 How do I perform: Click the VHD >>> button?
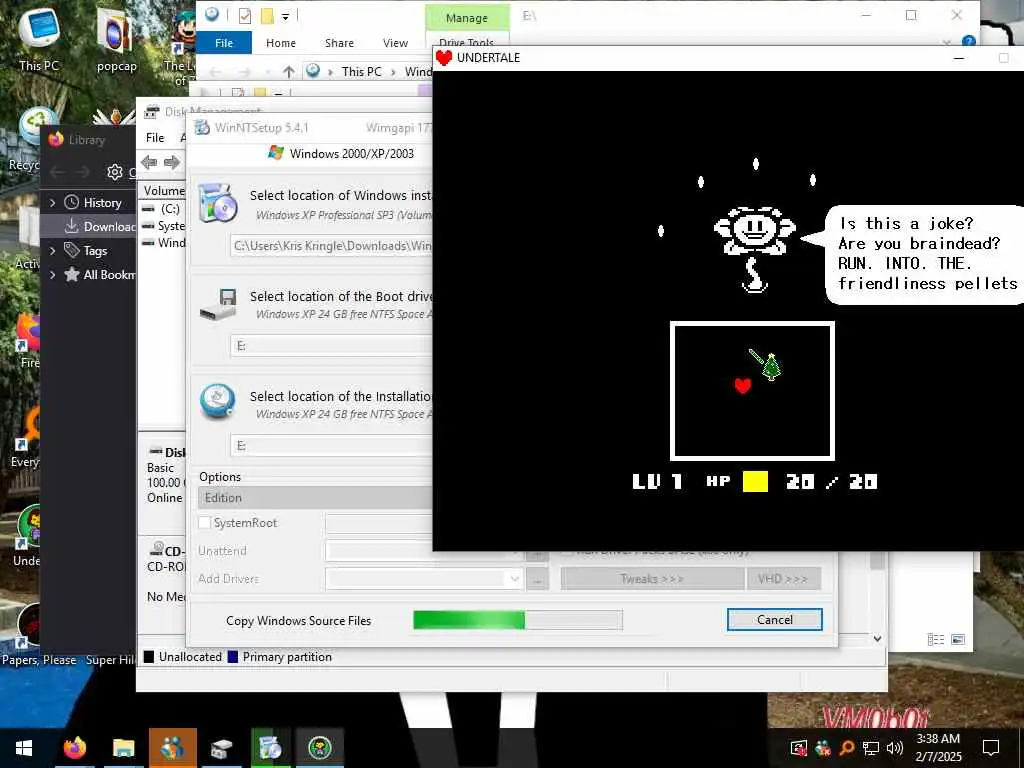783,579
